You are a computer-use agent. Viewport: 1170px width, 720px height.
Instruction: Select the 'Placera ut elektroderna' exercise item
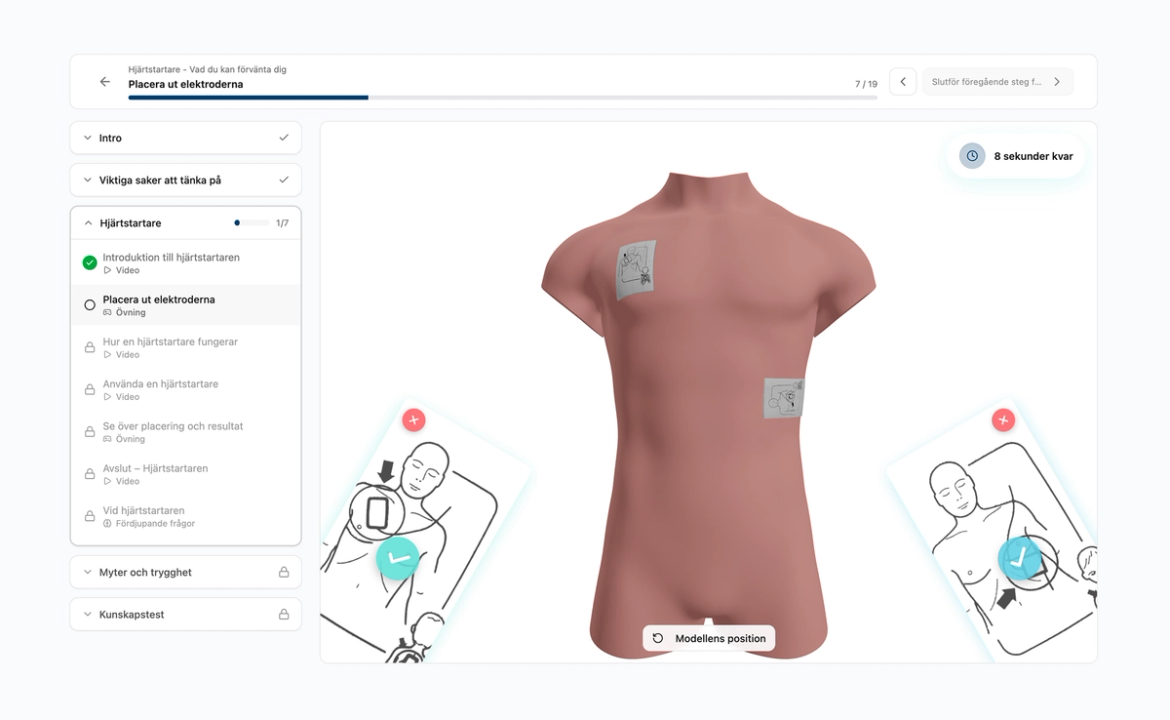[186, 305]
